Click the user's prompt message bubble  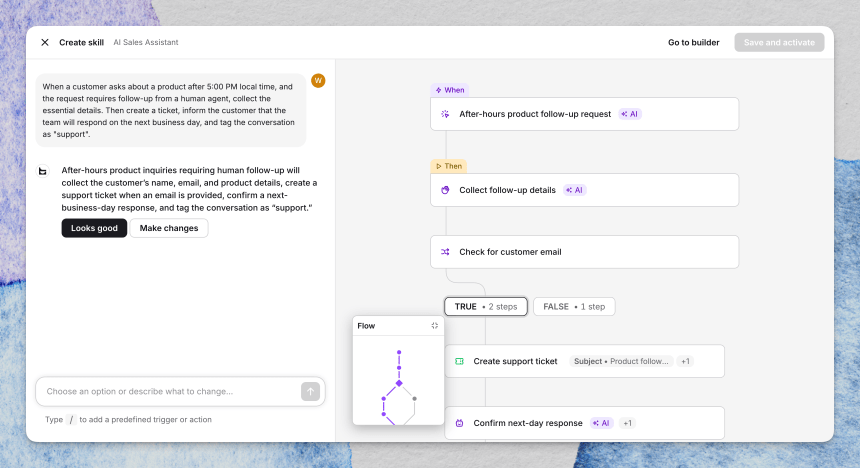tap(171, 110)
